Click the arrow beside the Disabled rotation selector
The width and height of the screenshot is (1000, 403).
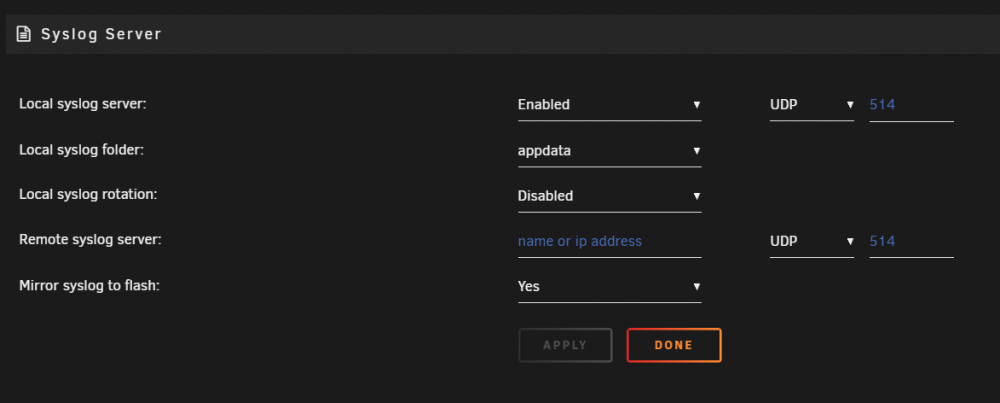pyautogui.click(x=696, y=196)
